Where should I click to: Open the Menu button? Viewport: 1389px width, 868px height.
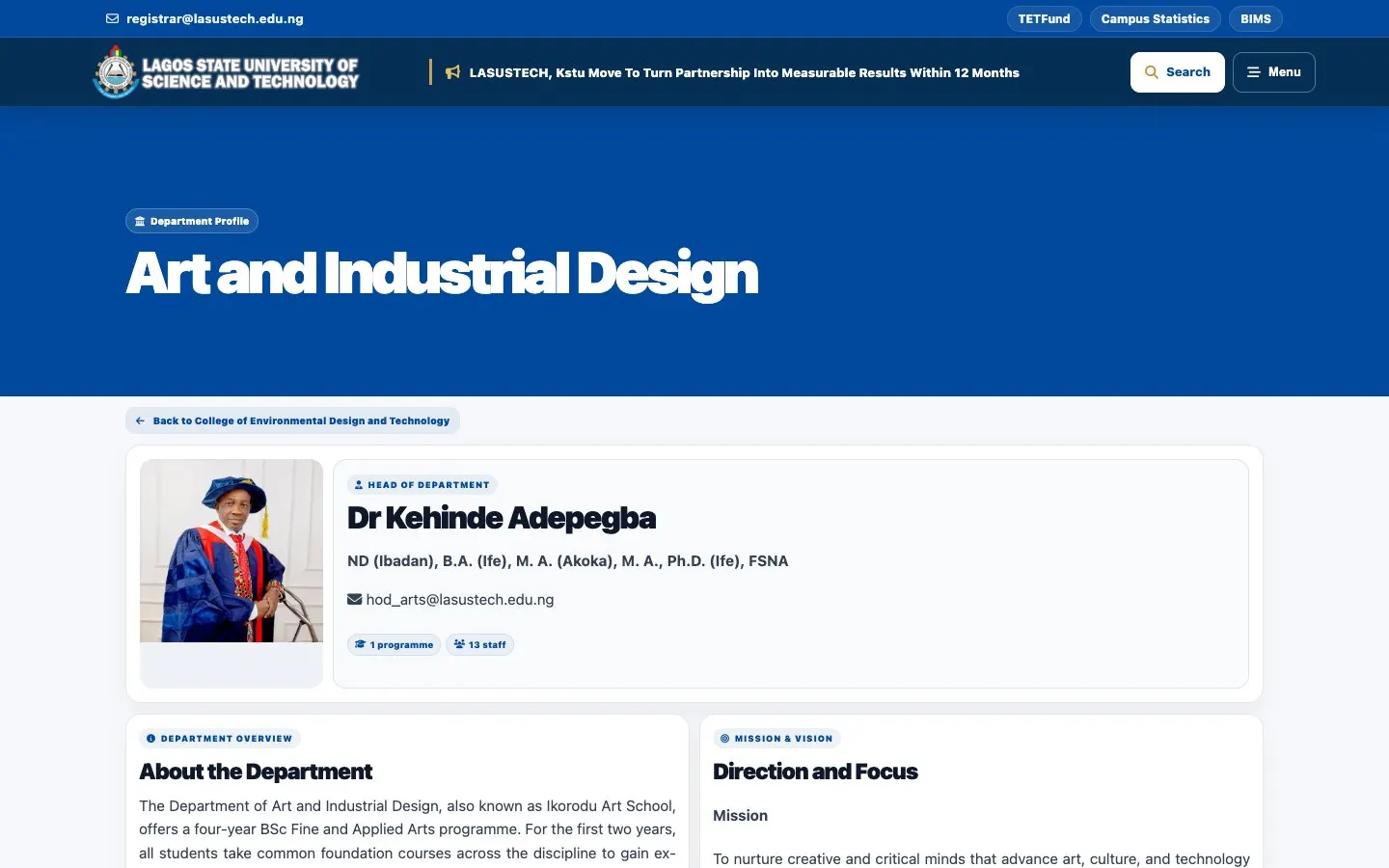1273,72
